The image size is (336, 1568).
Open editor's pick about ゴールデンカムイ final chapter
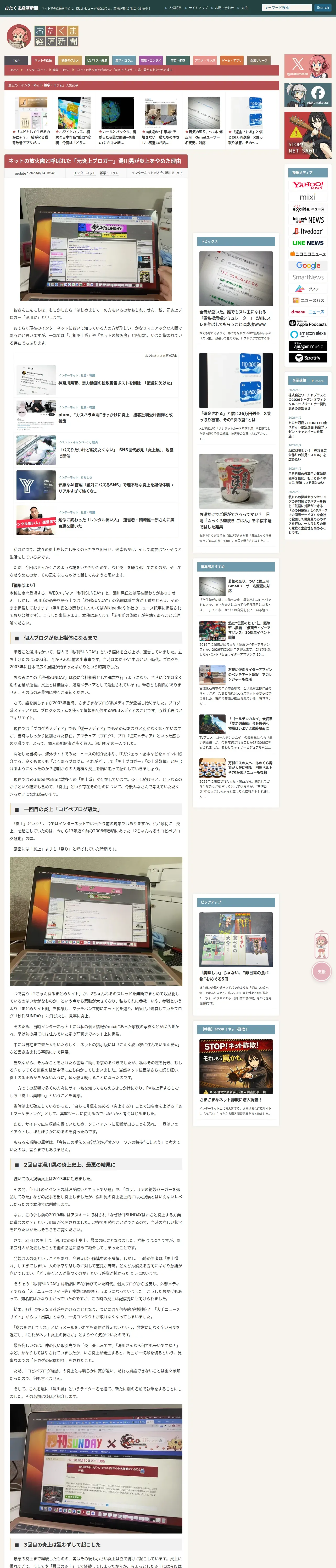pyautogui.click(x=236, y=732)
